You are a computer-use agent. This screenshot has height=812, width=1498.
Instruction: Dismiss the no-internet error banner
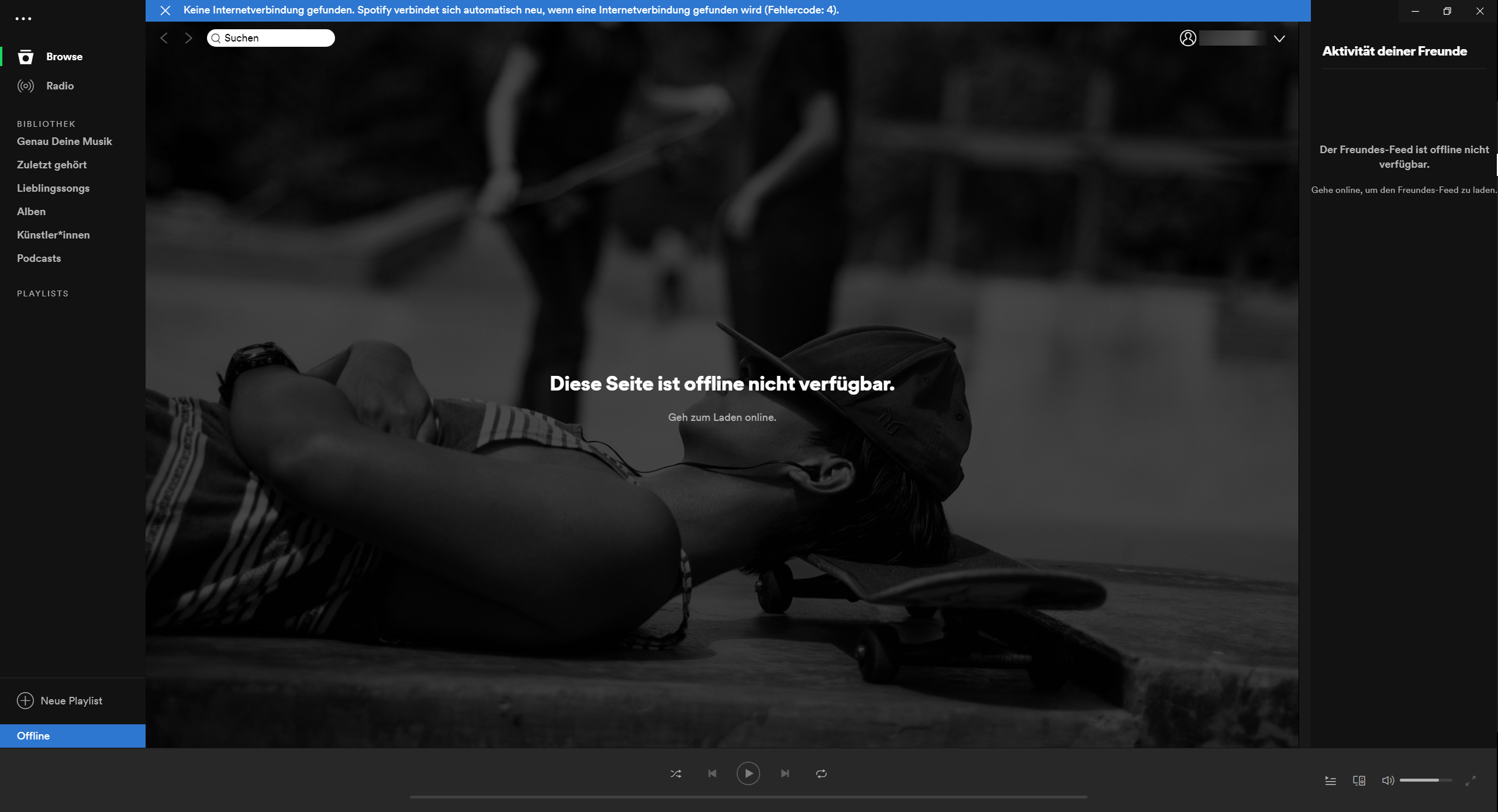[x=165, y=11]
